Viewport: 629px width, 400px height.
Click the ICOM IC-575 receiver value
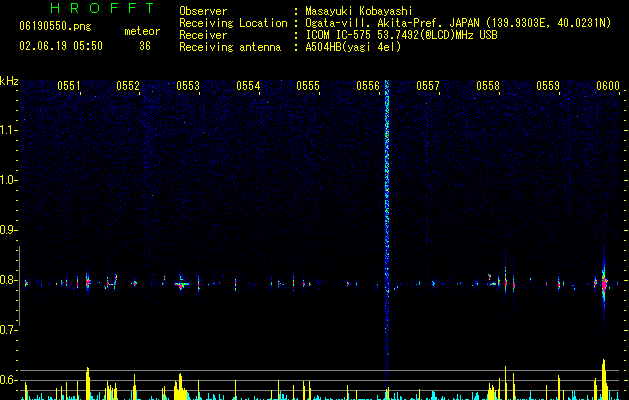pyautogui.click(x=401, y=35)
